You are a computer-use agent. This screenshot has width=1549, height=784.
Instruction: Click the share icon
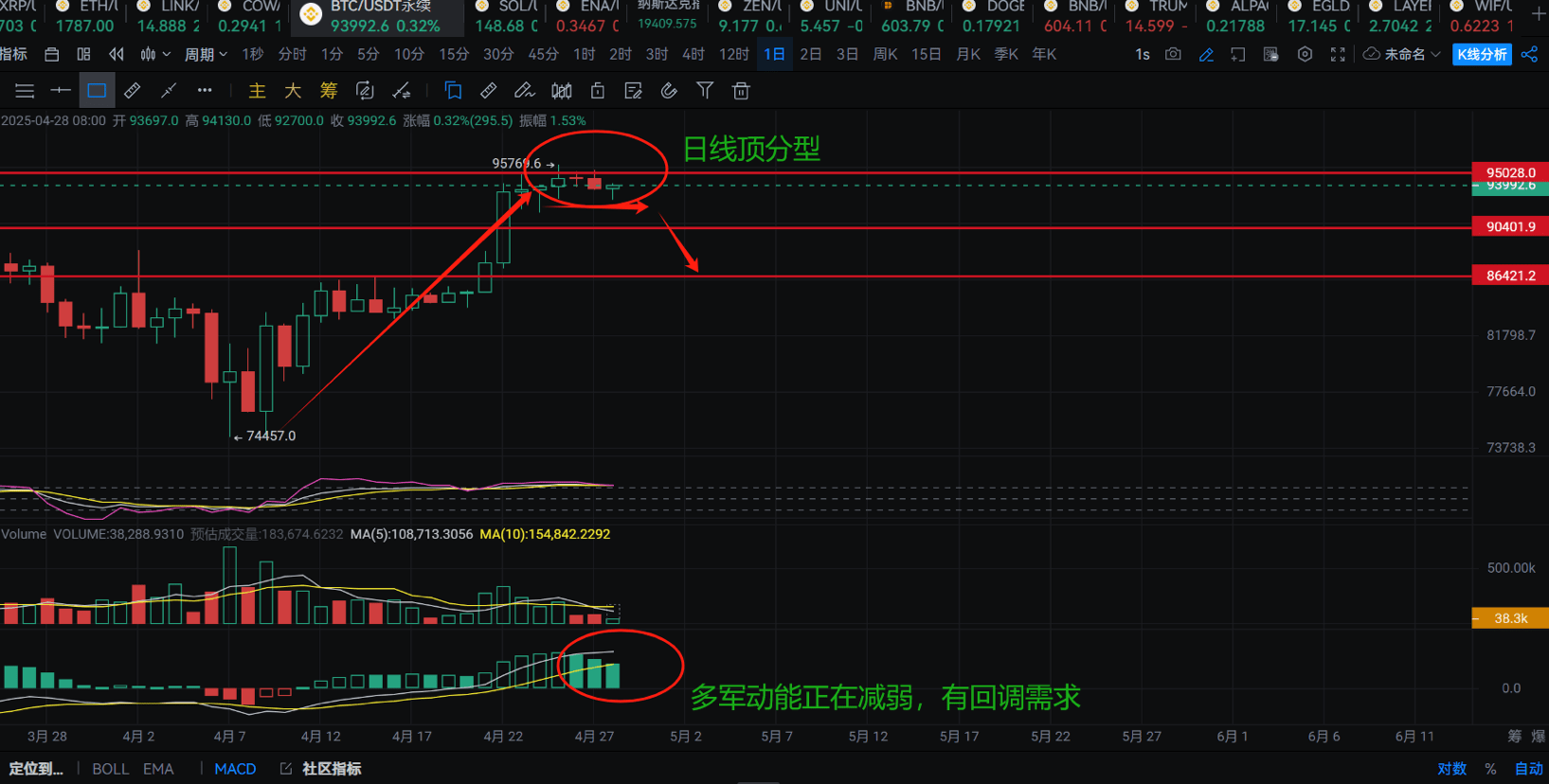[x=1529, y=55]
